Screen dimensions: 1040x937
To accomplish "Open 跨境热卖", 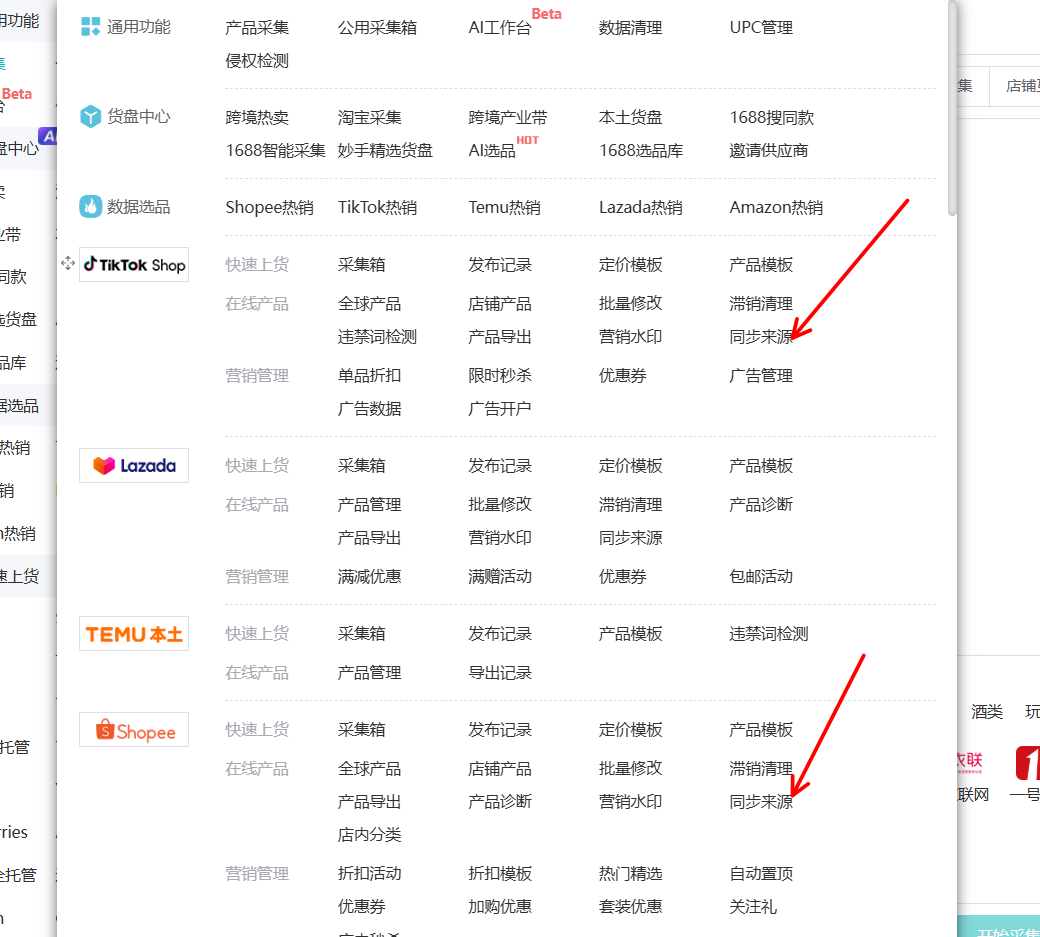I will pyautogui.click(x=257, y=118).
